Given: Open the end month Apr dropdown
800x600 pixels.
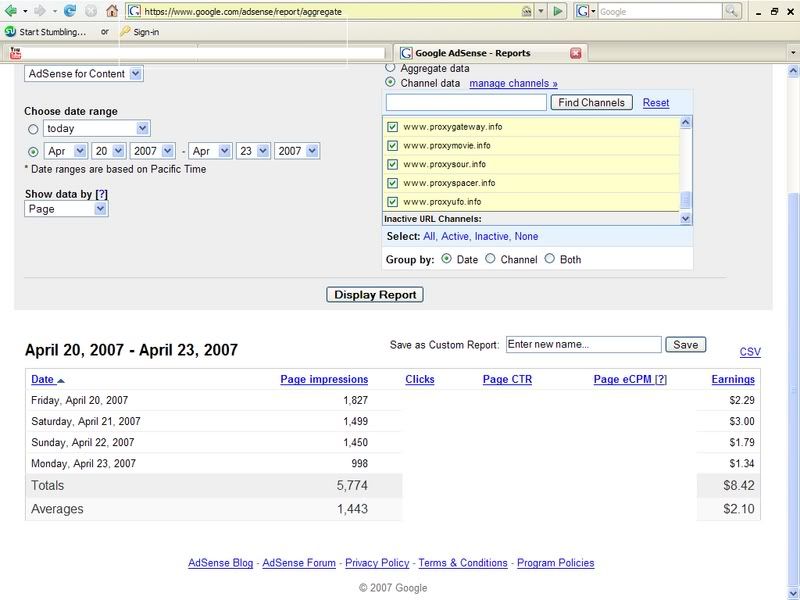Looking at the screenshot, I should (210, 151).
